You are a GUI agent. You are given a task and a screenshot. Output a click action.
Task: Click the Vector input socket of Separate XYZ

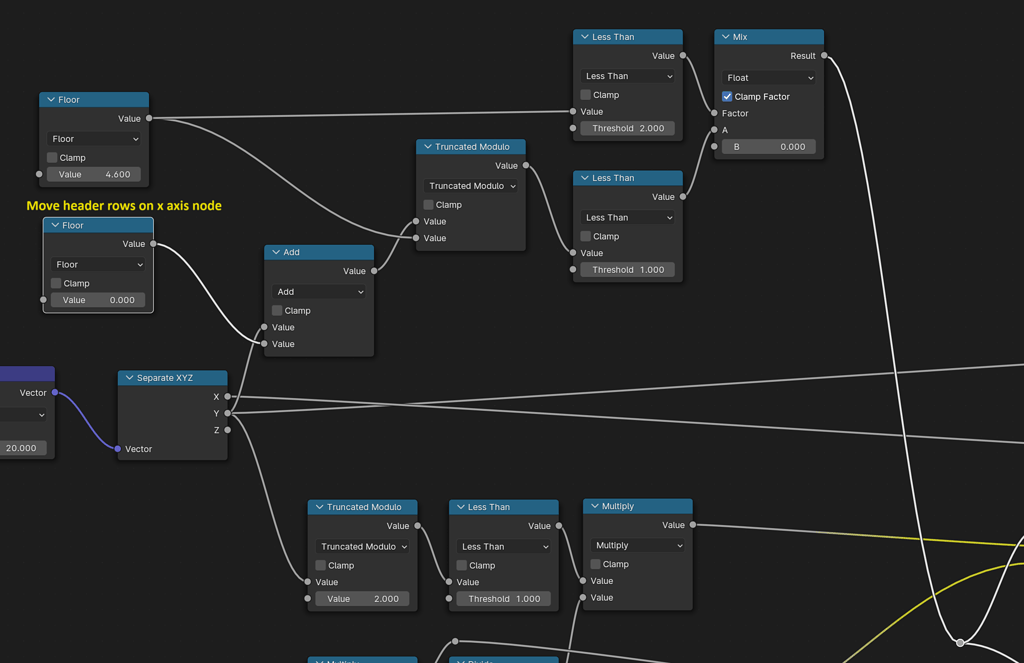click(117, 449)
